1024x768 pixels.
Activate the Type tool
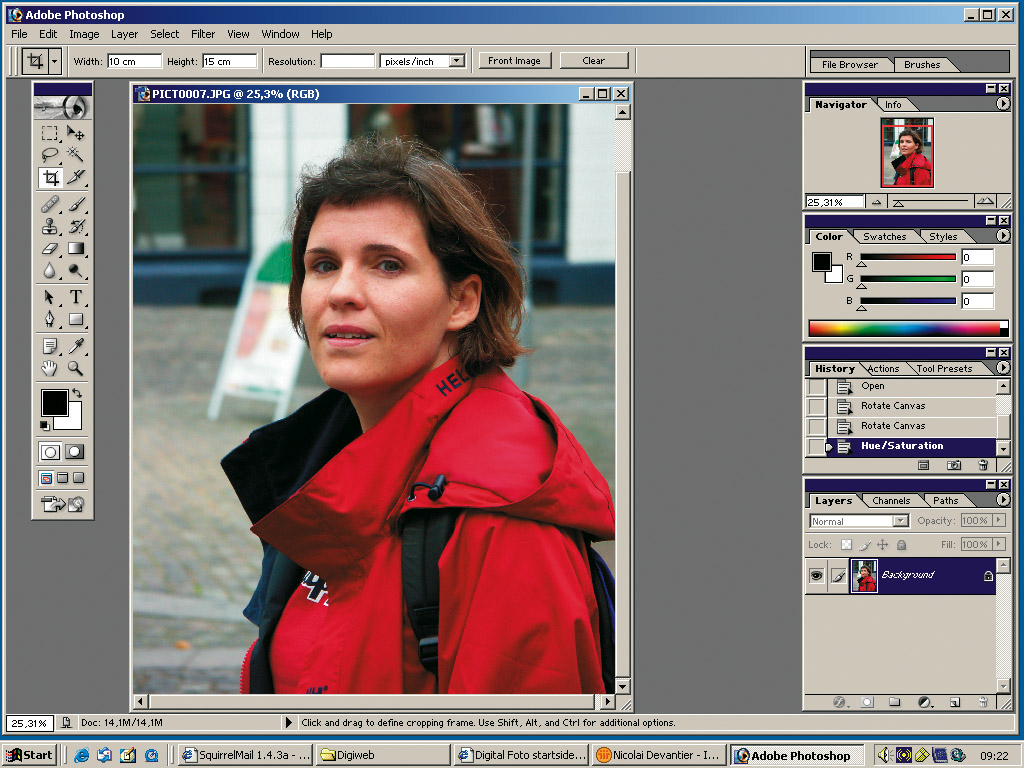pyautogui.click(x=76, y=297)
